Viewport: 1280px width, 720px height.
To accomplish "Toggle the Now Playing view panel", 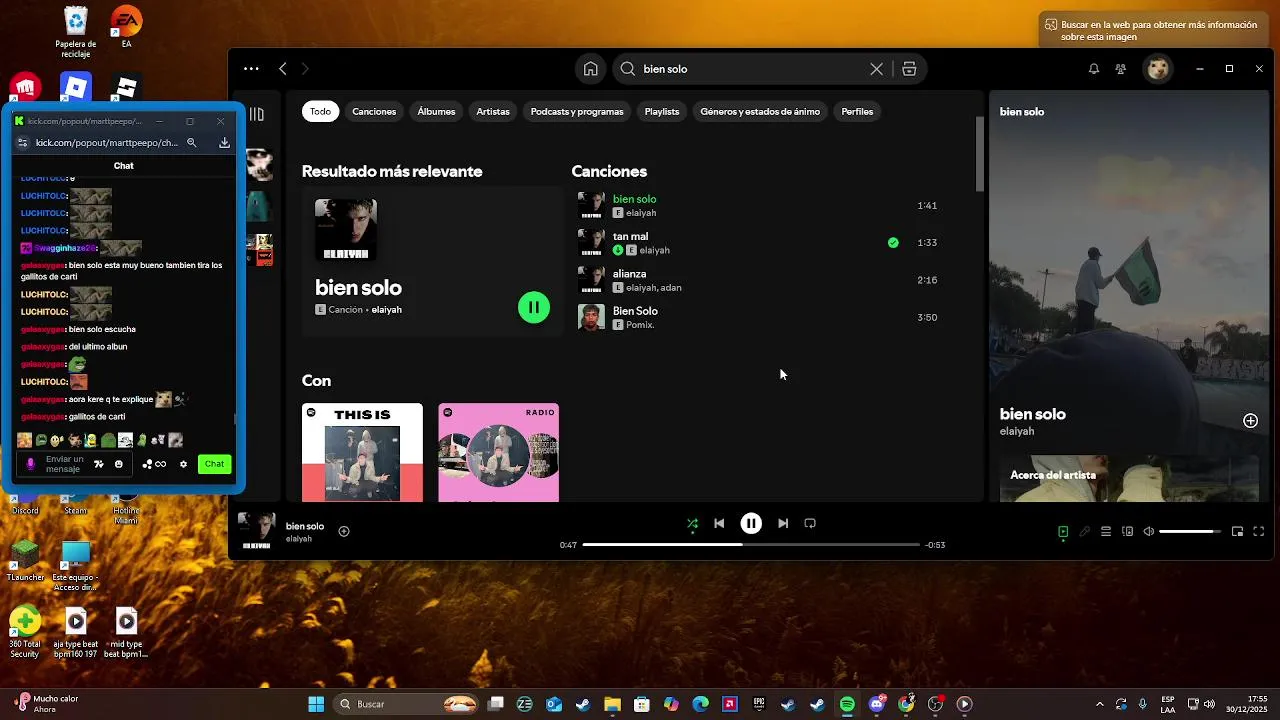I will (x=1063, y=532).
